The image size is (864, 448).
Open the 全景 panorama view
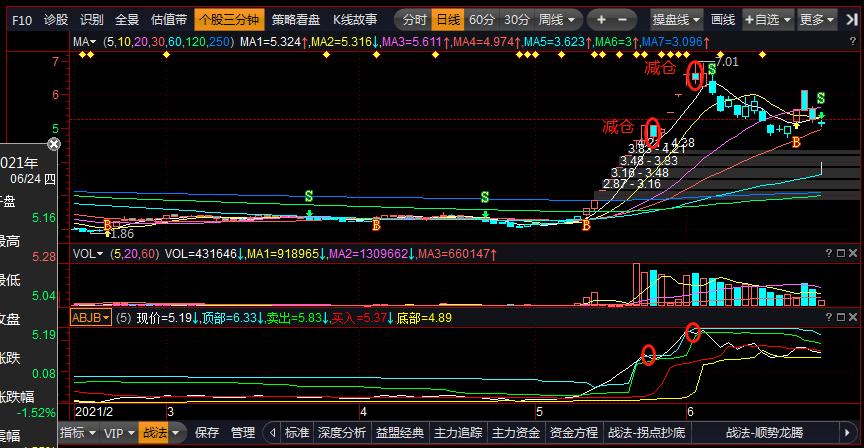pos(127,20)
